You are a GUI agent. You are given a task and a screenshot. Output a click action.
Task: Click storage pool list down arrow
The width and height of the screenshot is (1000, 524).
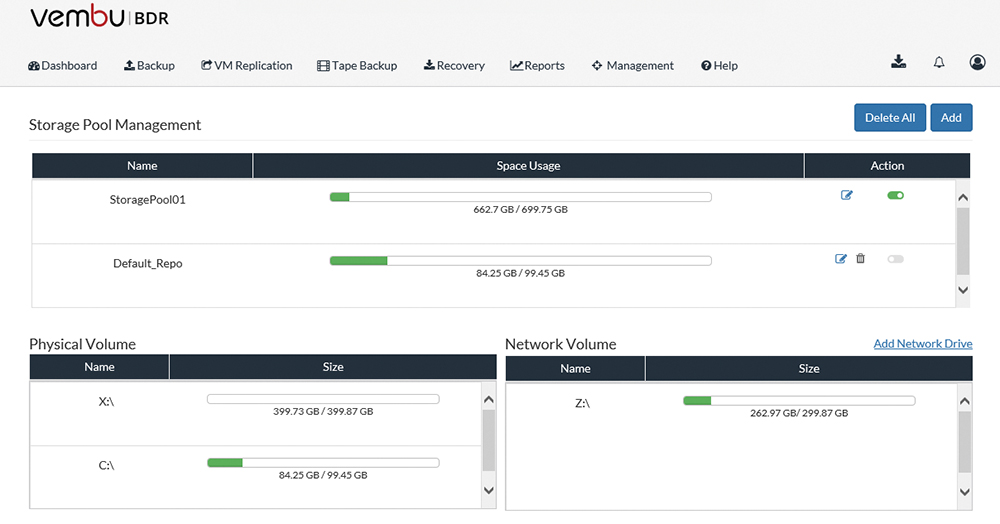(963, 290)
